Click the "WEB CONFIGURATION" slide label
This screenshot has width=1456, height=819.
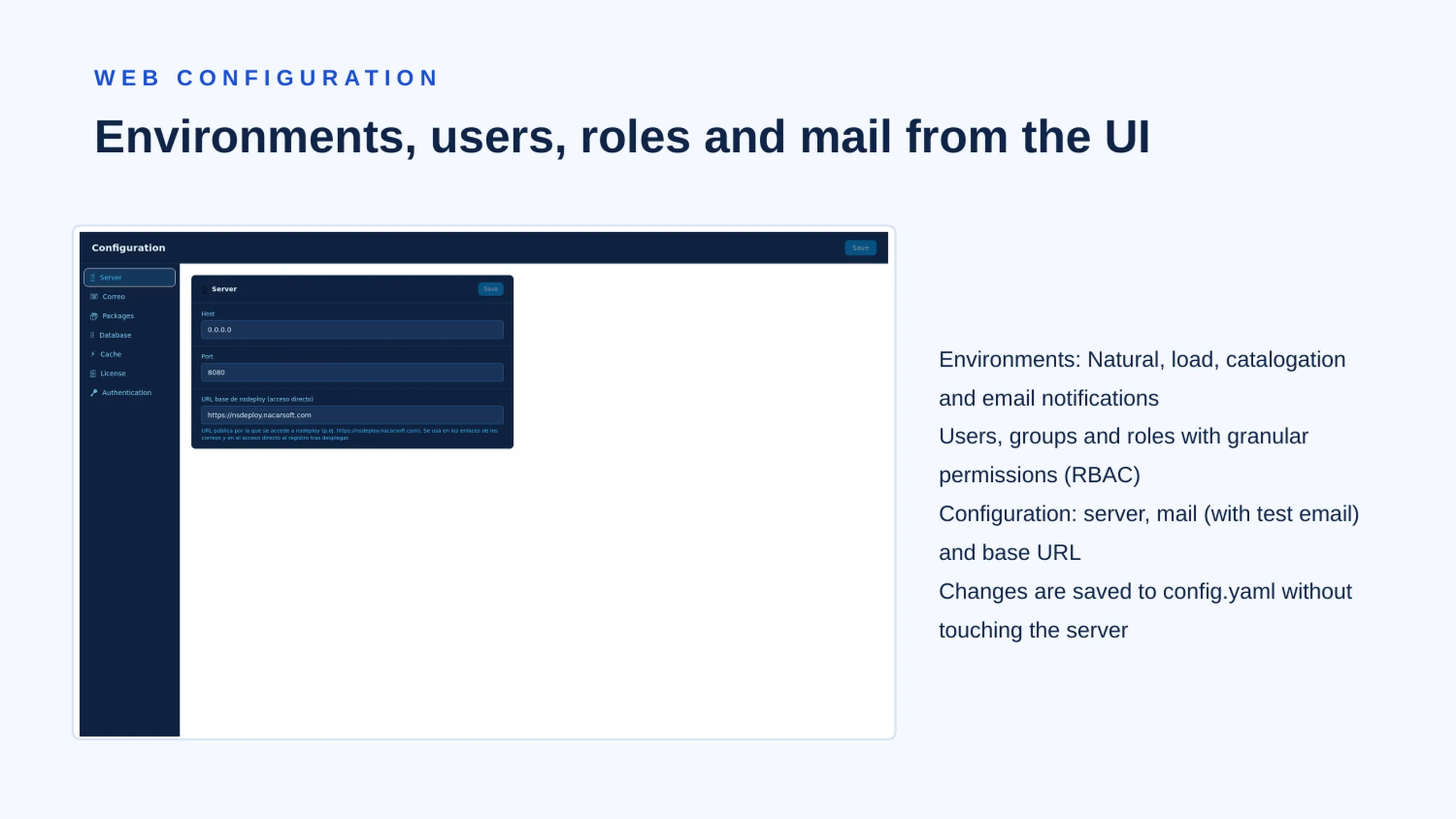pyautogui.click(x=266, y=78)
